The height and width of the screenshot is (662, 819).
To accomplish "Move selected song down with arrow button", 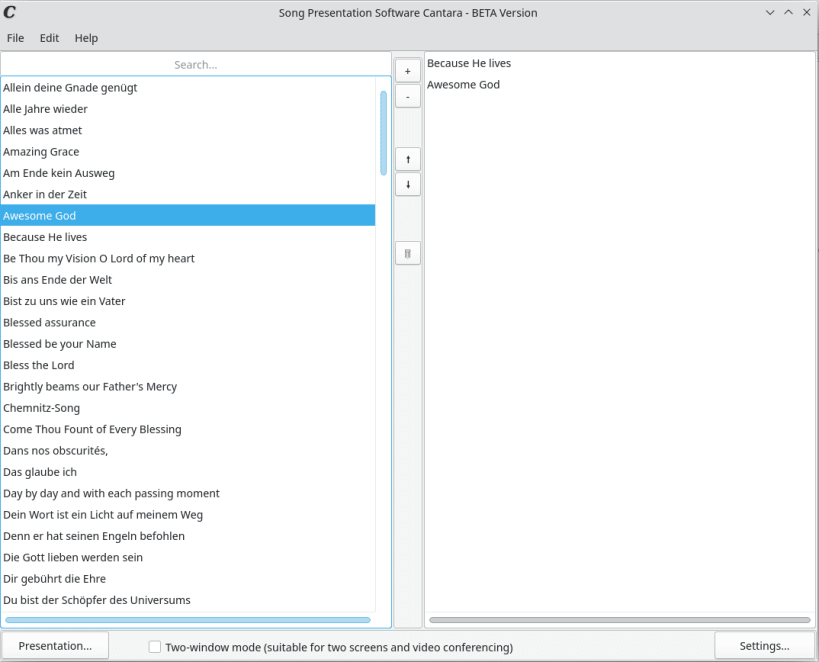I will [408, 184].
